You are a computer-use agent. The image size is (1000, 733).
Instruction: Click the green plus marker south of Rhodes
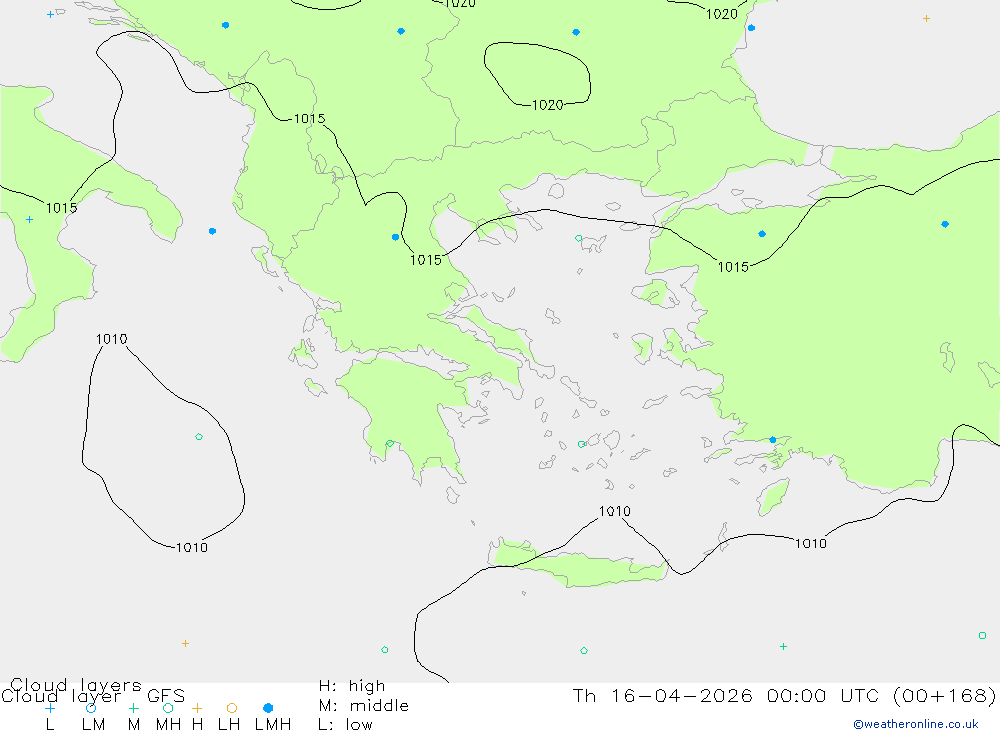click(x=783, y=646)
